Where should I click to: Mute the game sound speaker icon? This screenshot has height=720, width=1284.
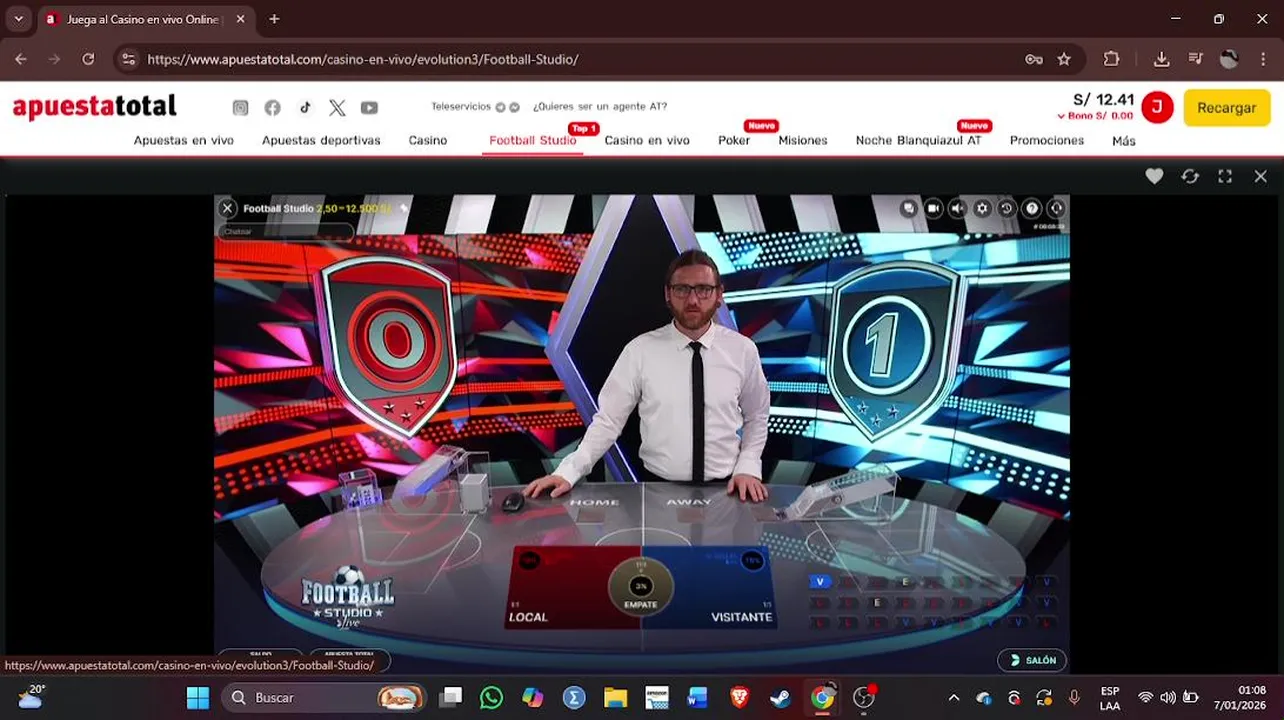pyautogui.click(x=958, y=208)
